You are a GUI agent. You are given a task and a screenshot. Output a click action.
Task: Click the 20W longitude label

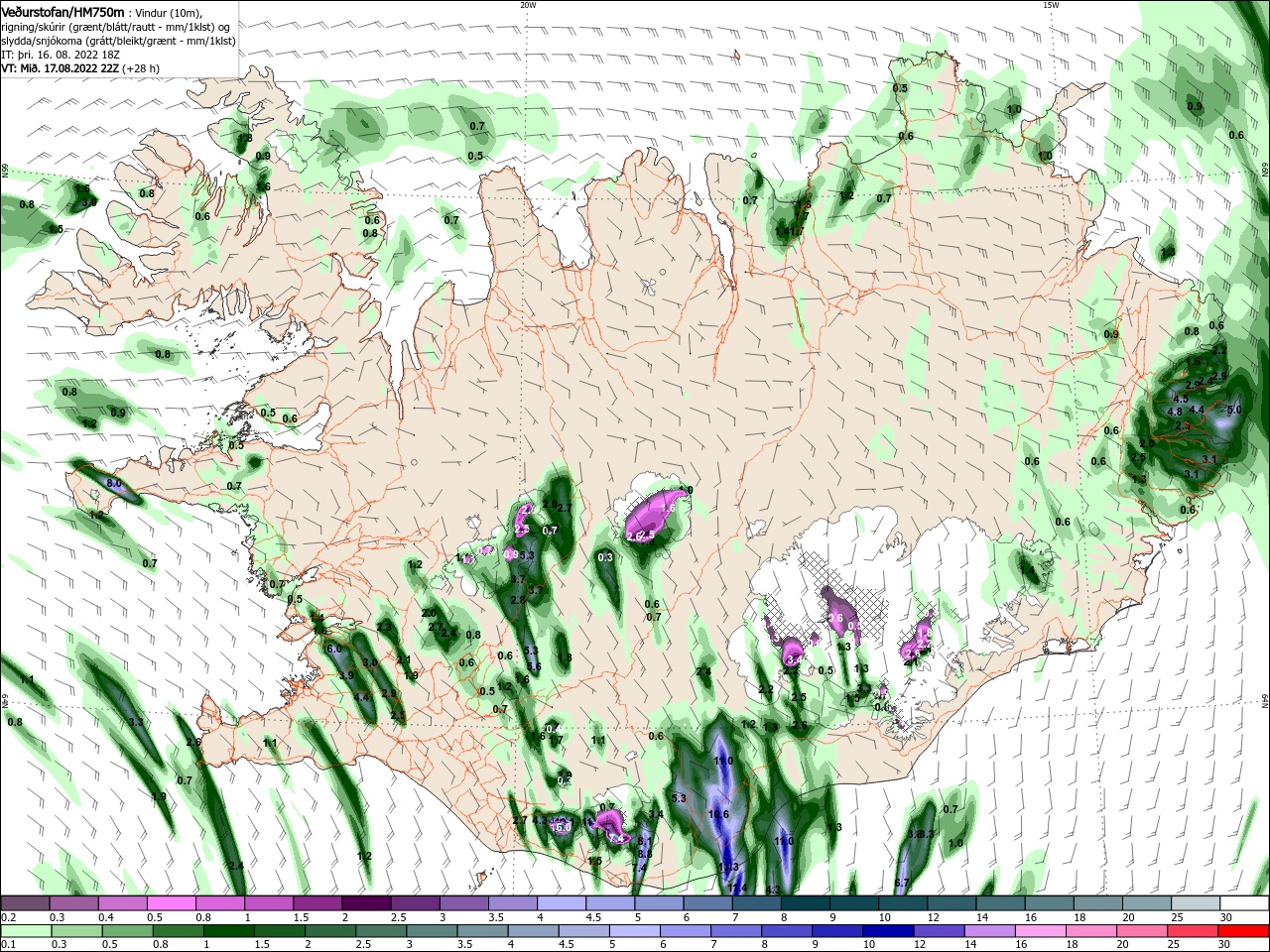[x=528, y=5]
